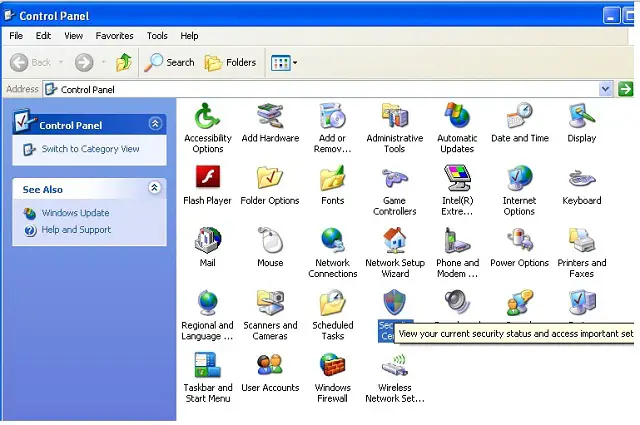Open Intel(R) Extreme graphics icon
This screenshot has width=640, height=425.
pos(457,190)
